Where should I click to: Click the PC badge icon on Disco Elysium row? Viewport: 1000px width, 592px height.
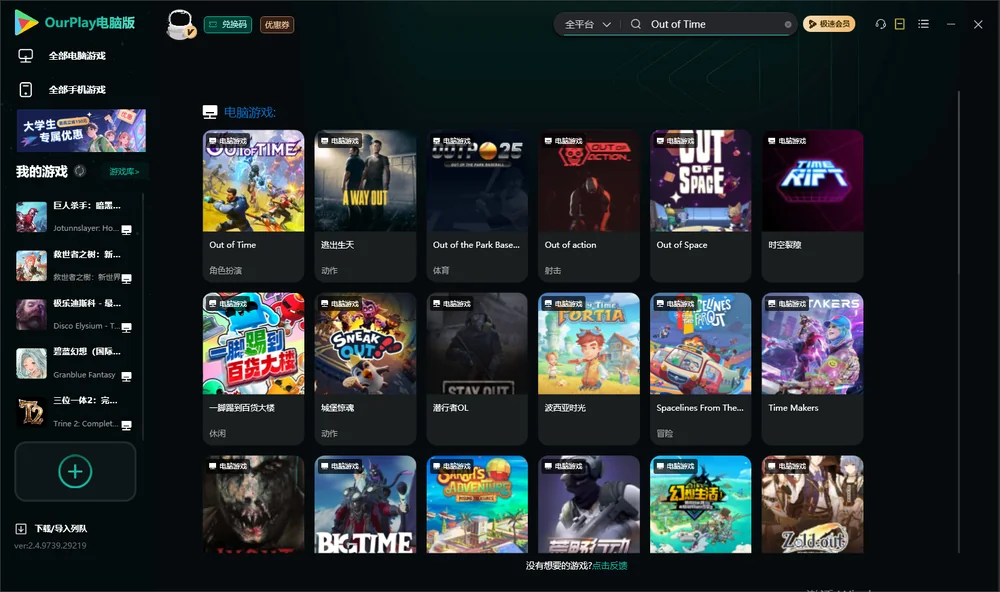(126, 327)
